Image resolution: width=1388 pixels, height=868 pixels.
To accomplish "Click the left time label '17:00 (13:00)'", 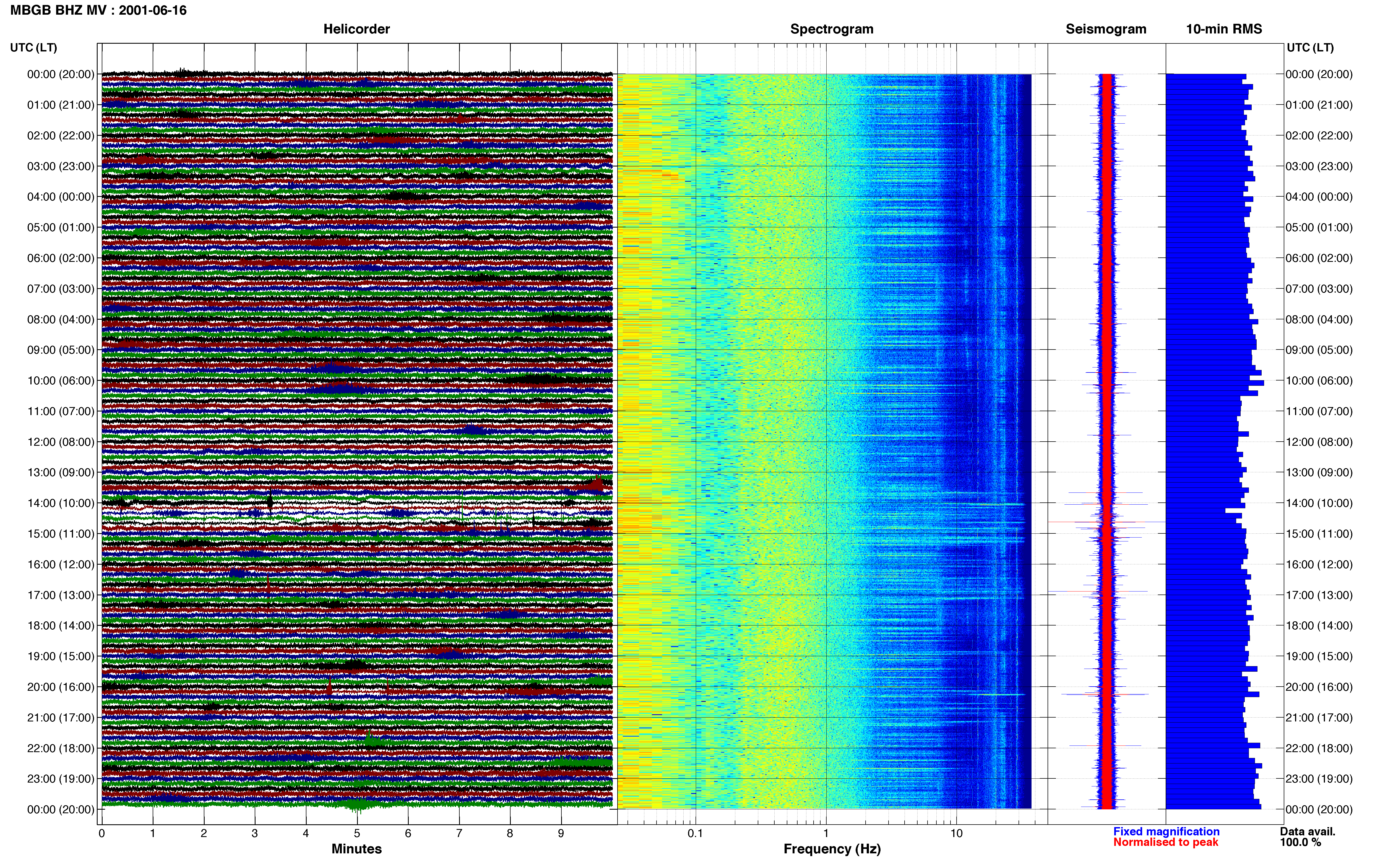I will 61,595.
